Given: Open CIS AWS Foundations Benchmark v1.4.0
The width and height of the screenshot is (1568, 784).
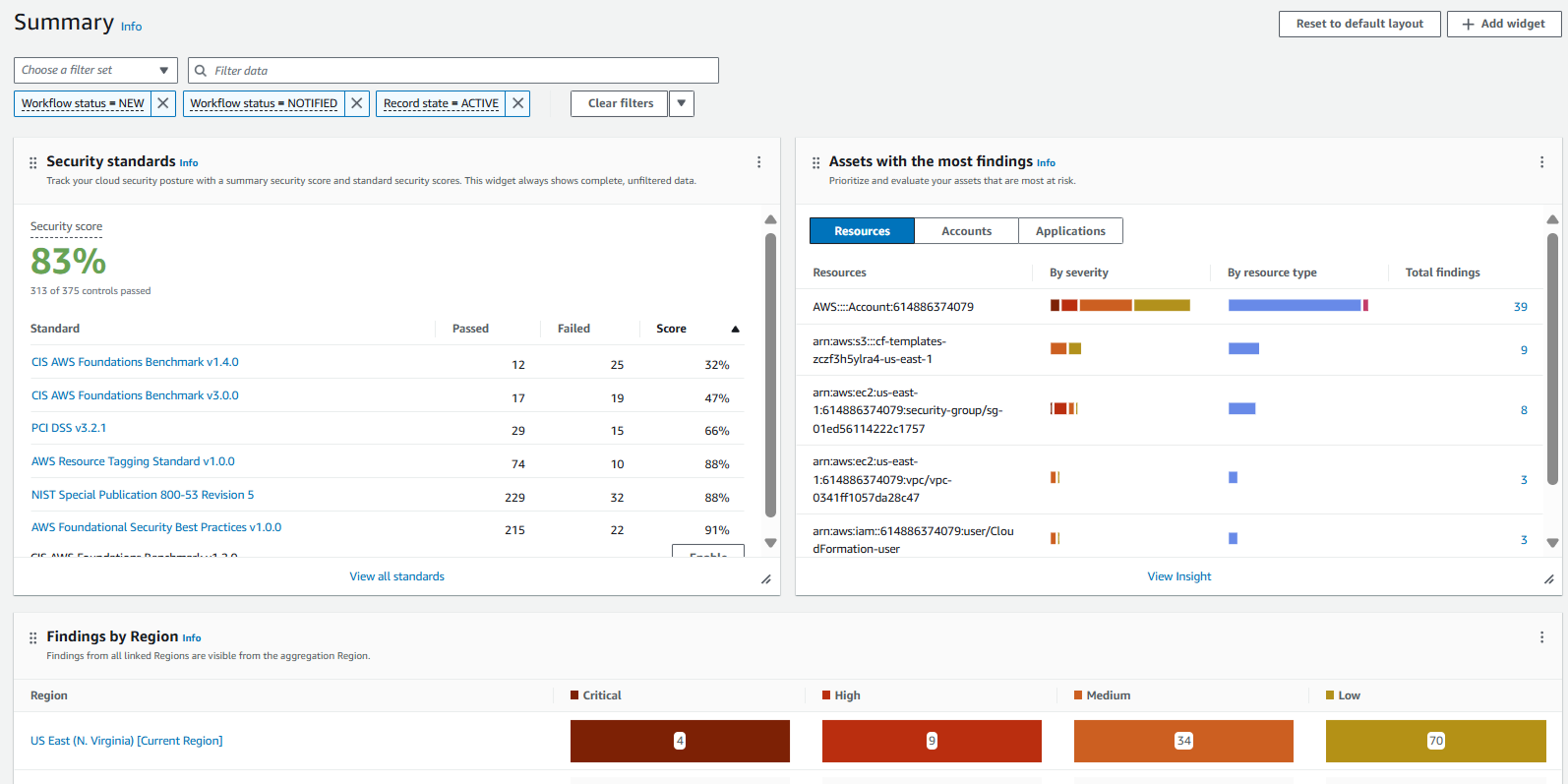Looking at the screenshot, I should coord(134,362).
